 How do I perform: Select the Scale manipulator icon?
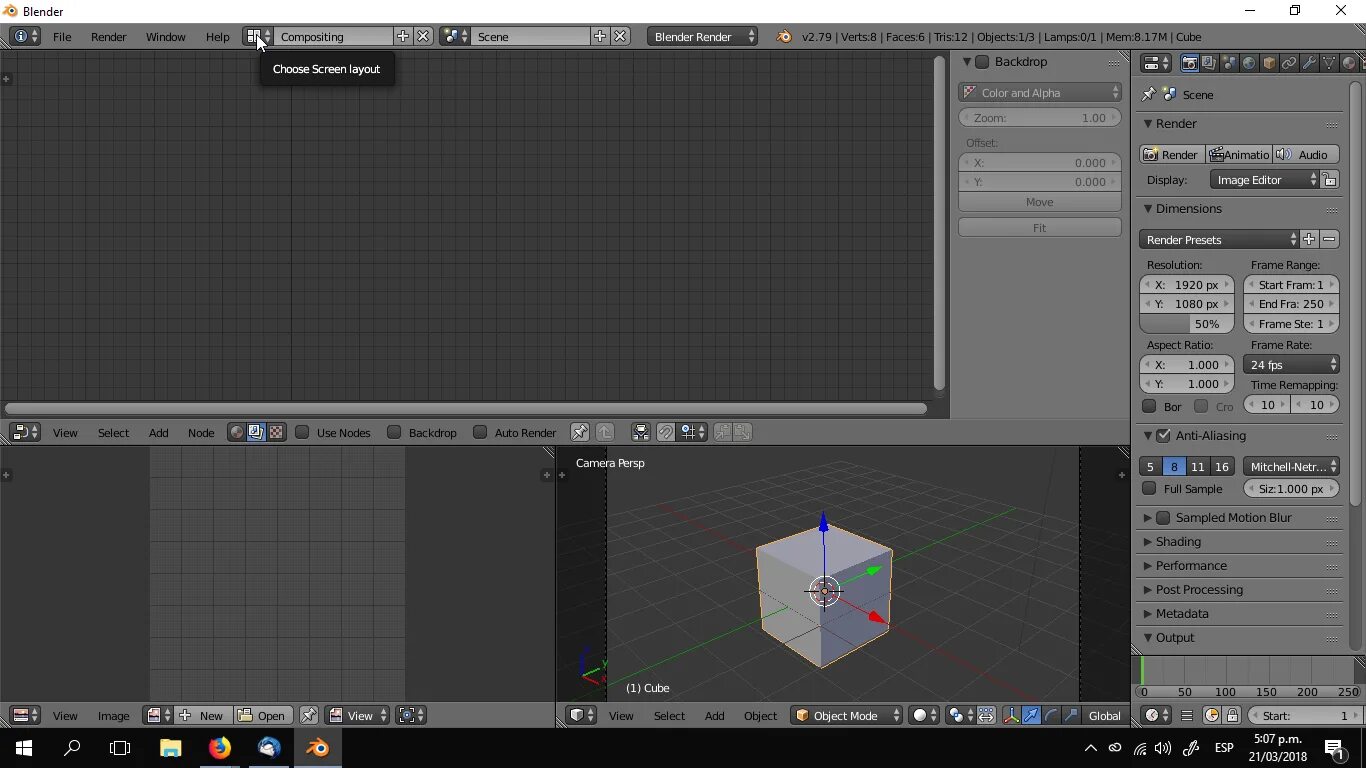tap(1071, 715)
